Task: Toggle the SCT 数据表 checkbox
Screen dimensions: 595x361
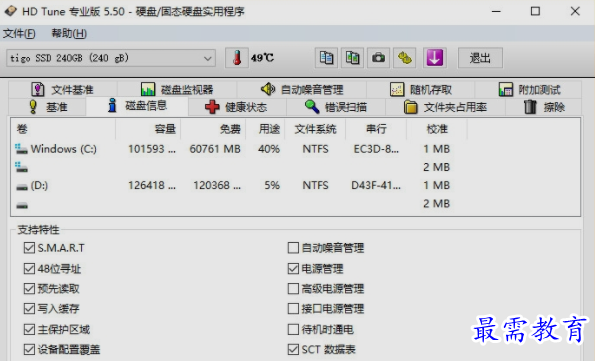Action: tap(293, 349)
